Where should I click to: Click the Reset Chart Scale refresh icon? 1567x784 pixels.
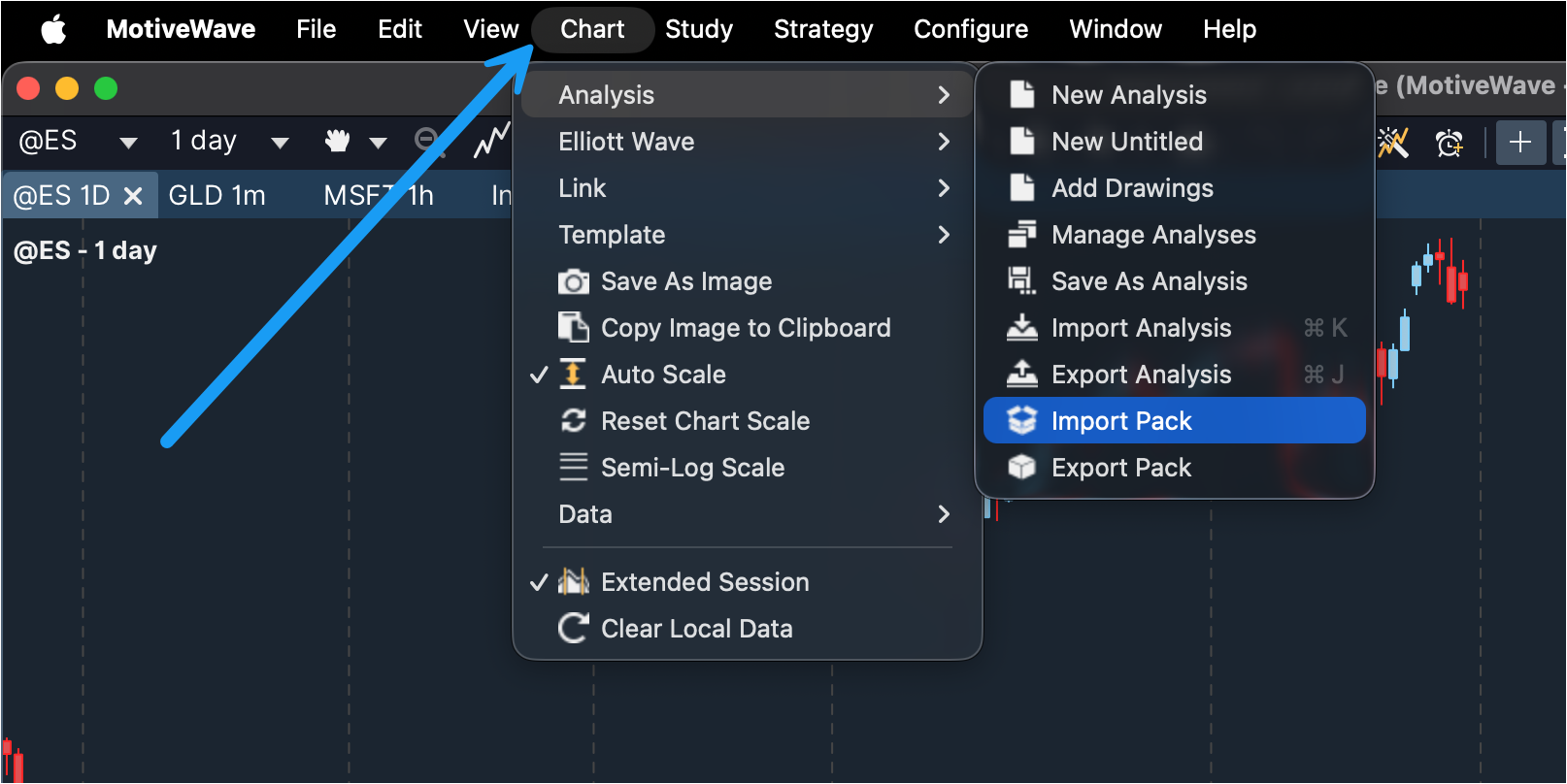pos(573,420)
